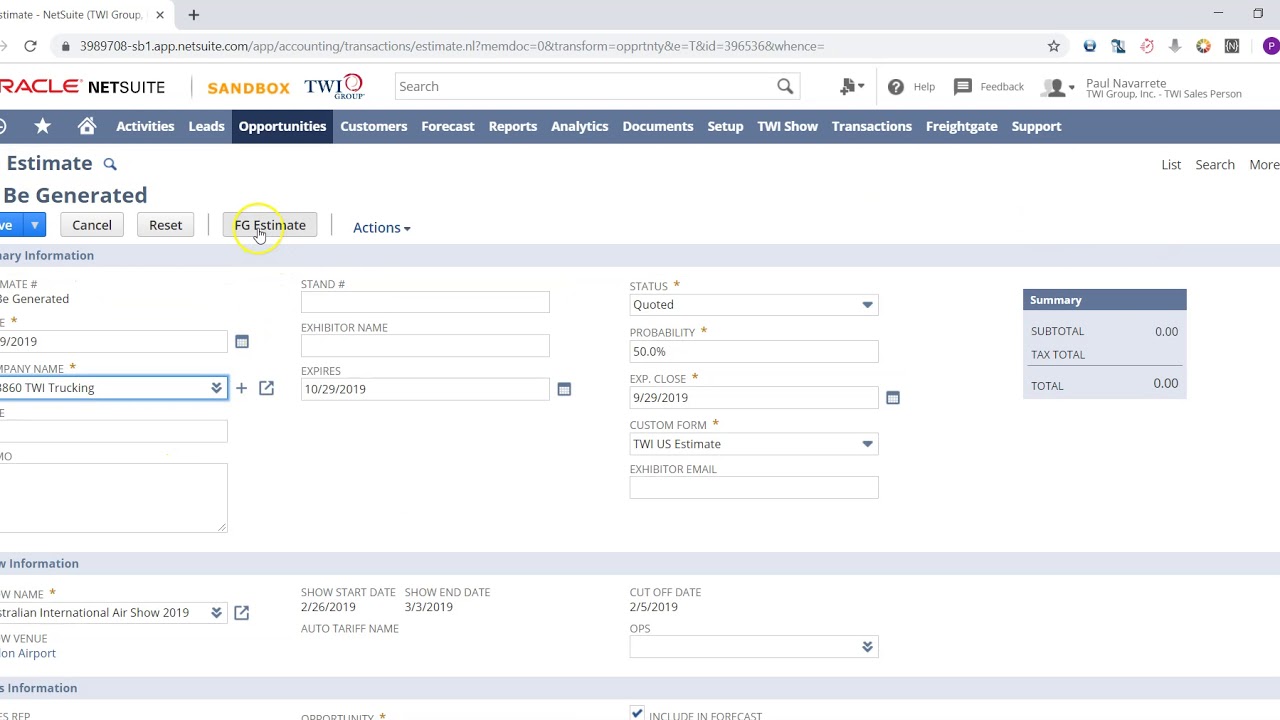
Task: Open the Expires calendar picker icon
Action: point(564,389)
